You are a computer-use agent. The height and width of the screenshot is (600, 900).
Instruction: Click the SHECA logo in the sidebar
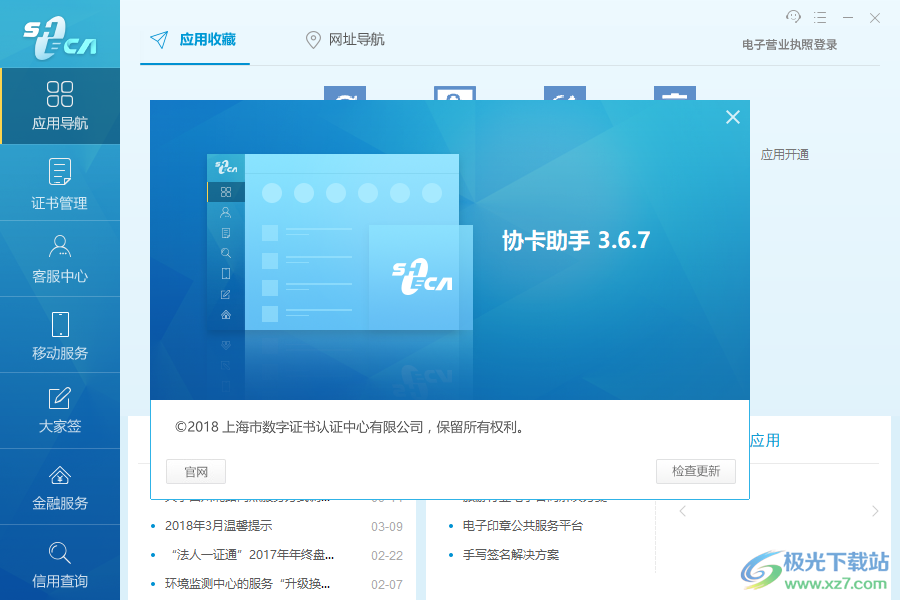pyautogui.click(x=60, y=38)
